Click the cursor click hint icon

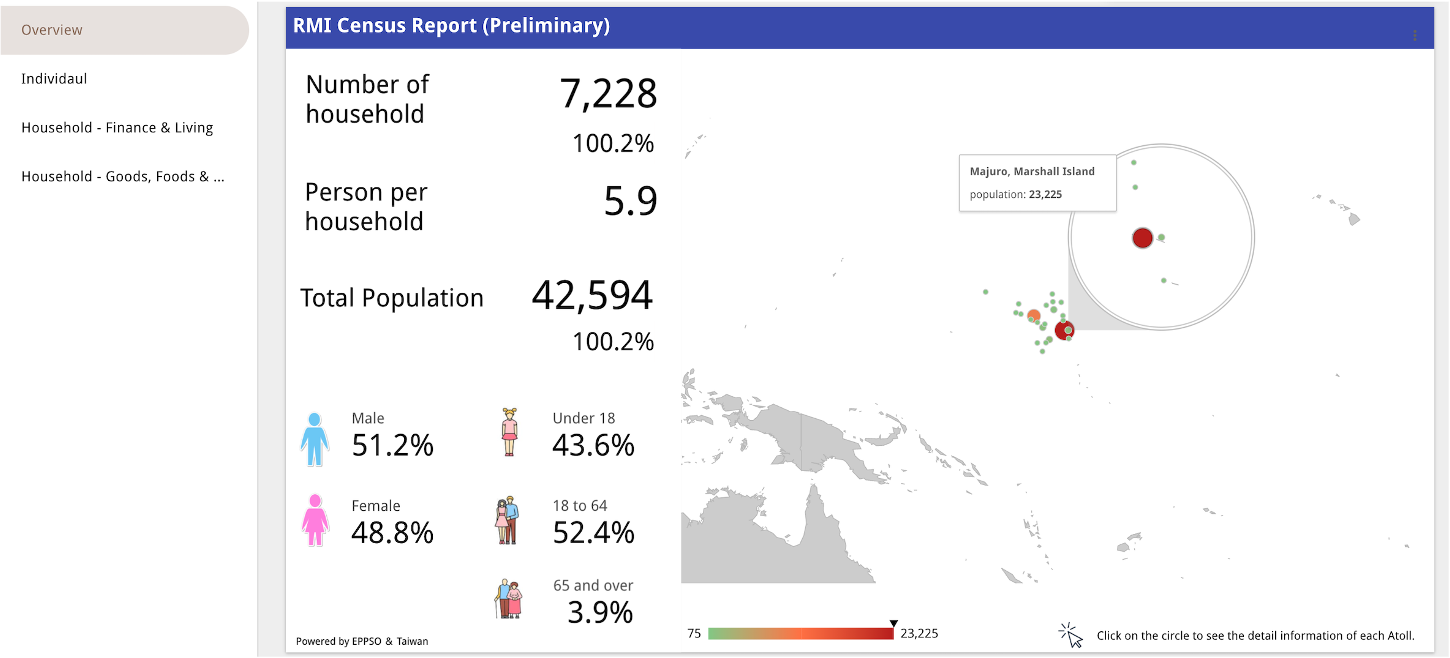coord(1071,635)
